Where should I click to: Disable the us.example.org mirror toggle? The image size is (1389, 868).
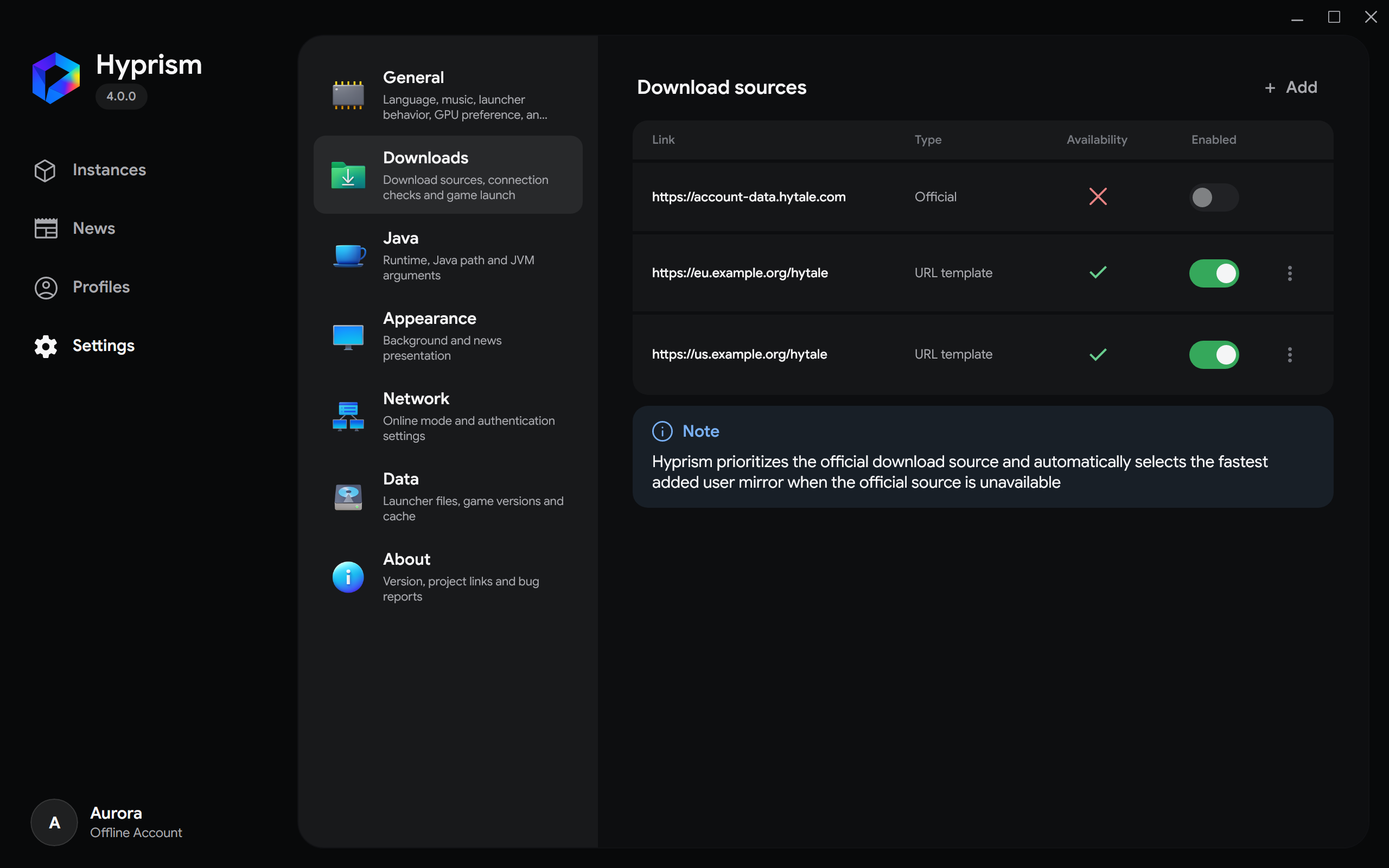(x=1213, y=355)
